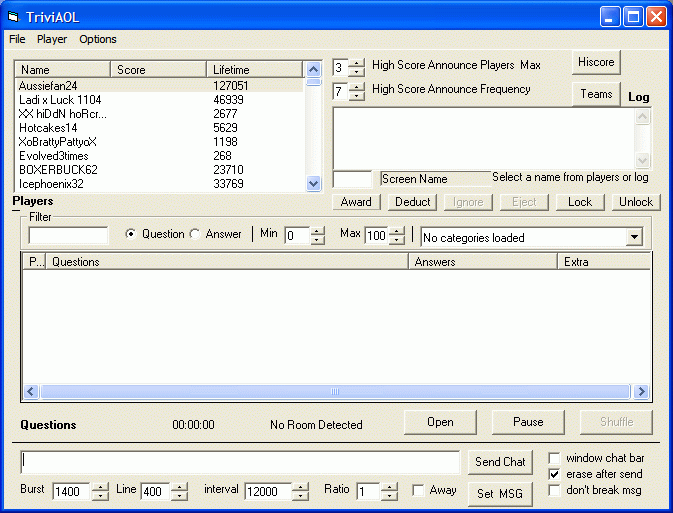Click the Questions column header
This screenshot has height=513, width=673.
[227, 262]
